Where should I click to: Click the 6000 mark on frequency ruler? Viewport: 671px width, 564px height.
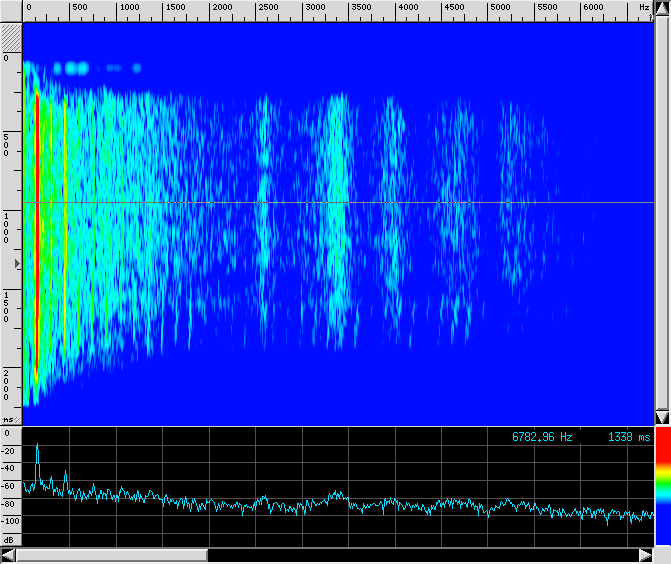593,7
